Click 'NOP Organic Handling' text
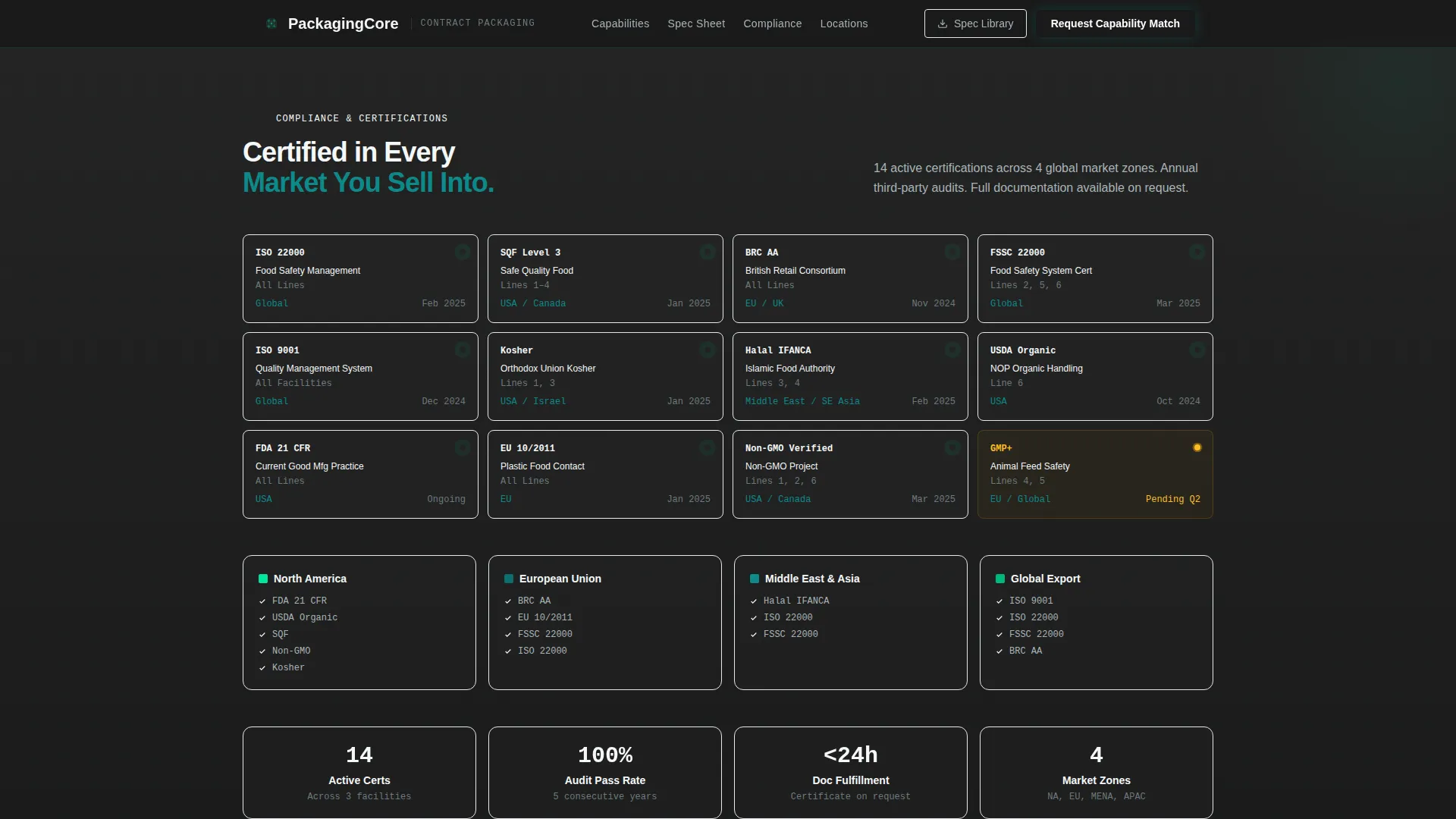 point(1036,369)
